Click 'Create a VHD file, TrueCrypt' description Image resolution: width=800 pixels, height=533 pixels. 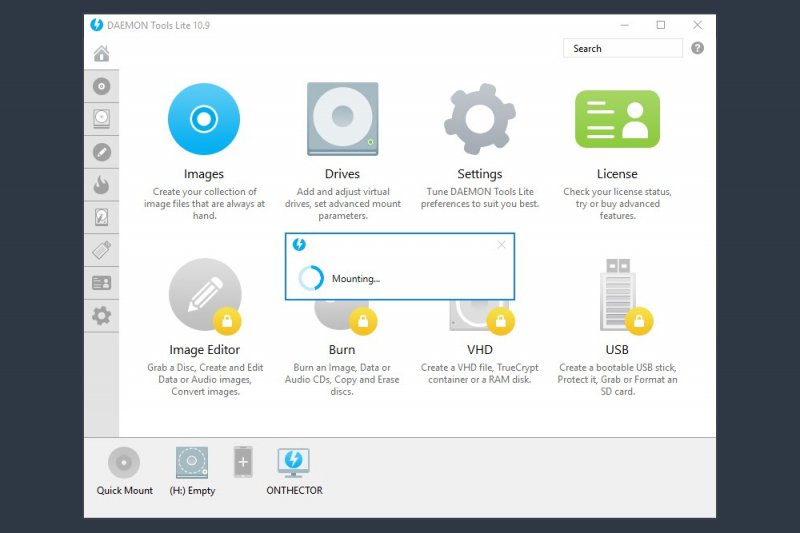coord(480,373)
